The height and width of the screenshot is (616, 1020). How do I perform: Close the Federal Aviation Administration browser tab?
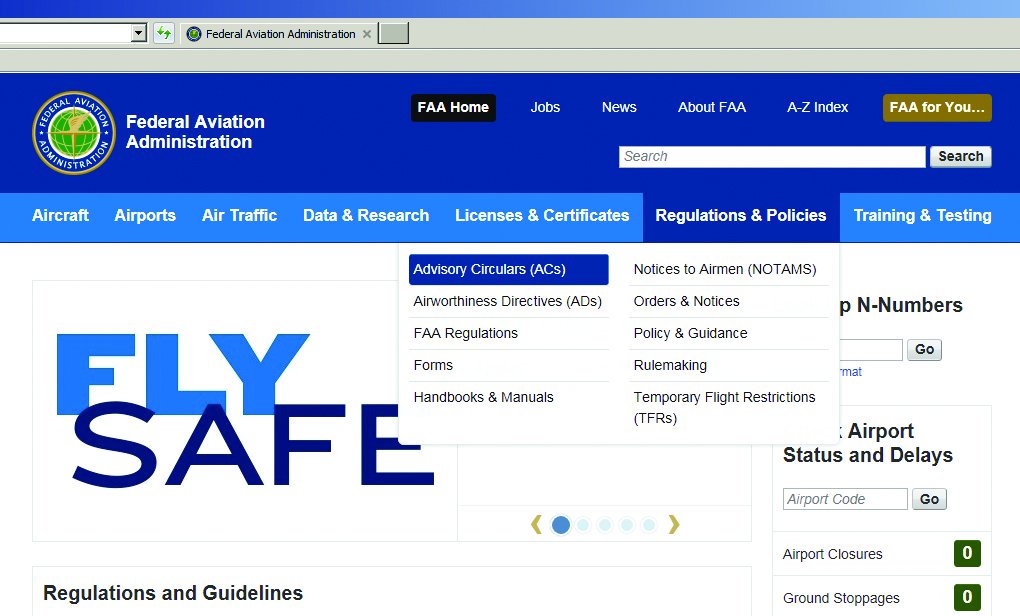tap(367, 34)
